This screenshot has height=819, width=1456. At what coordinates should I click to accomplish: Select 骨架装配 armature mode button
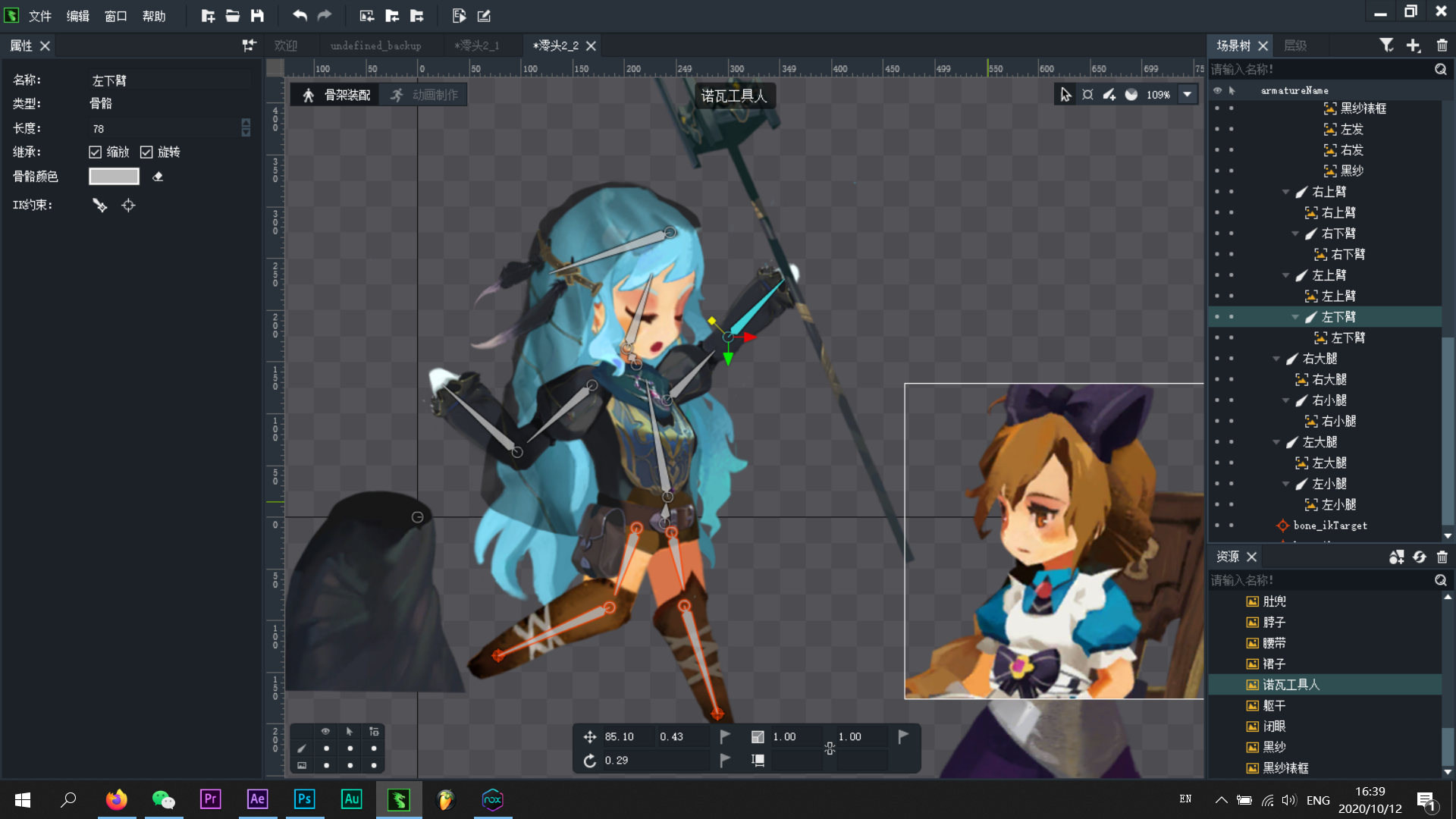coord(337,95)
